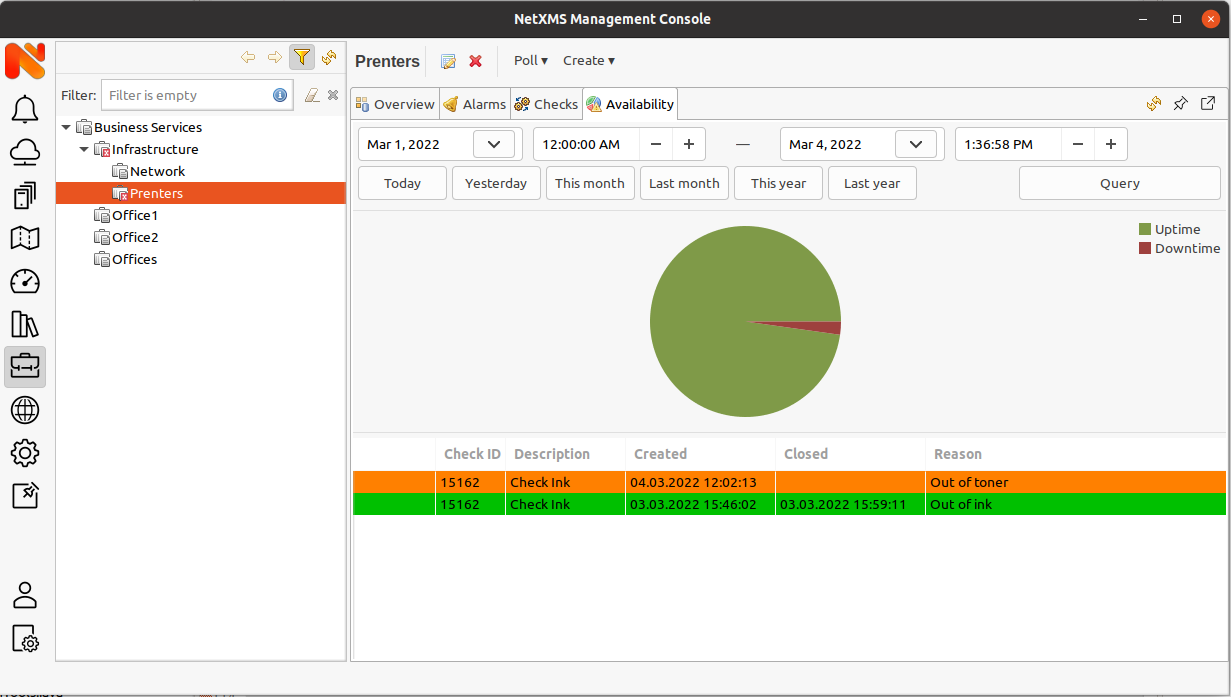Decrease the end time value
The image size is (1231, 697).
[1077, 144]
